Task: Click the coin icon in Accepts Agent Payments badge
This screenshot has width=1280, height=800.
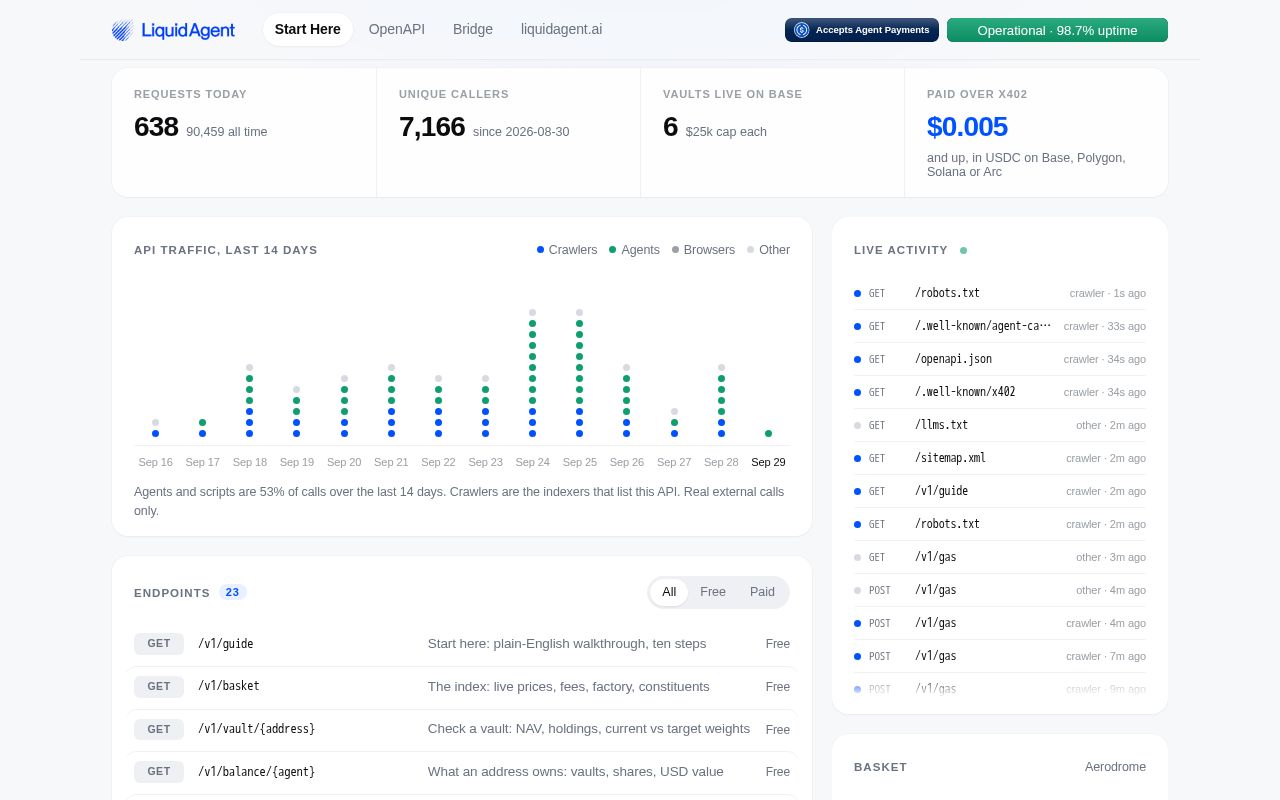Action: click(801, 30)
